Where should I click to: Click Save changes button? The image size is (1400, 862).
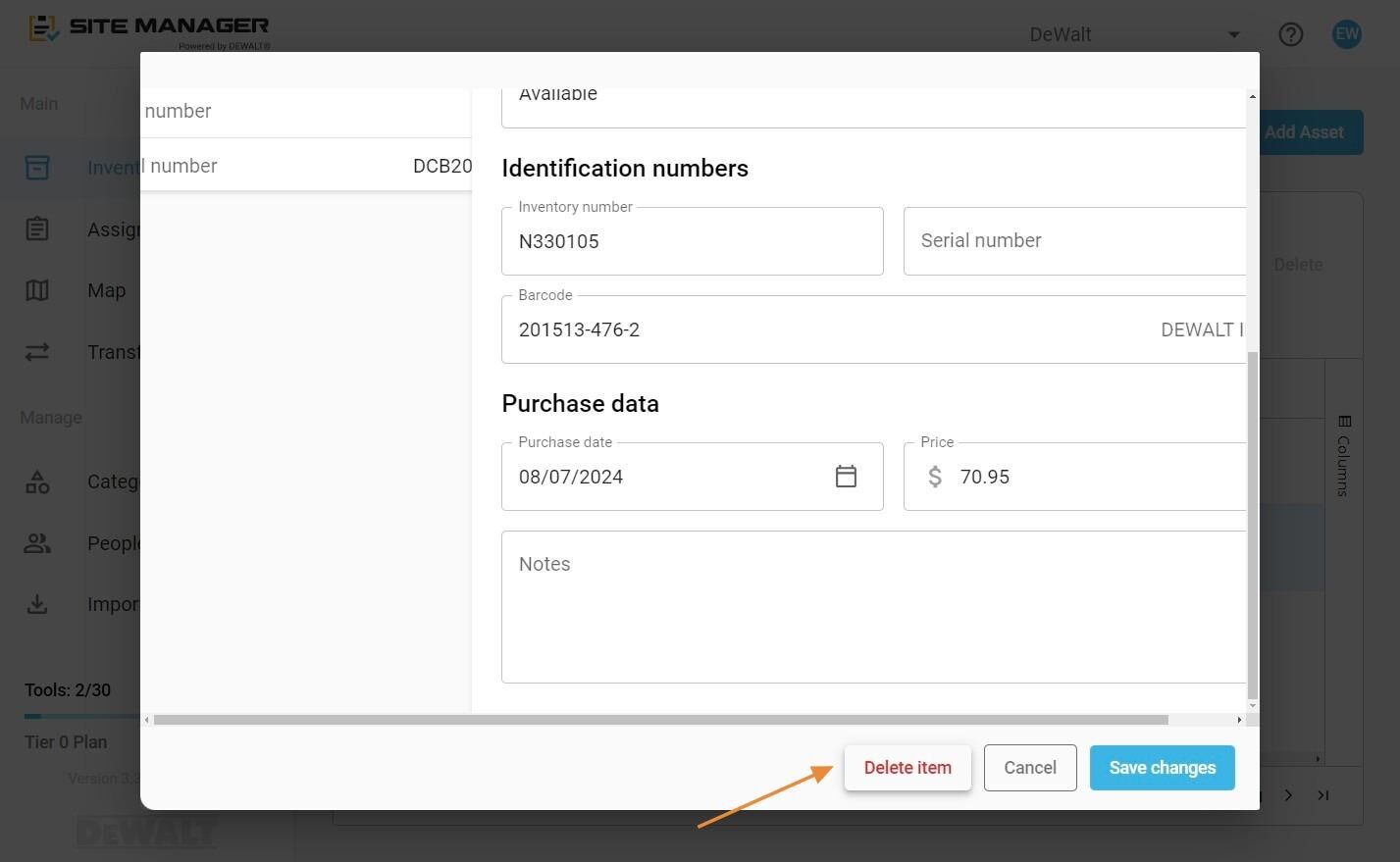1163,768
